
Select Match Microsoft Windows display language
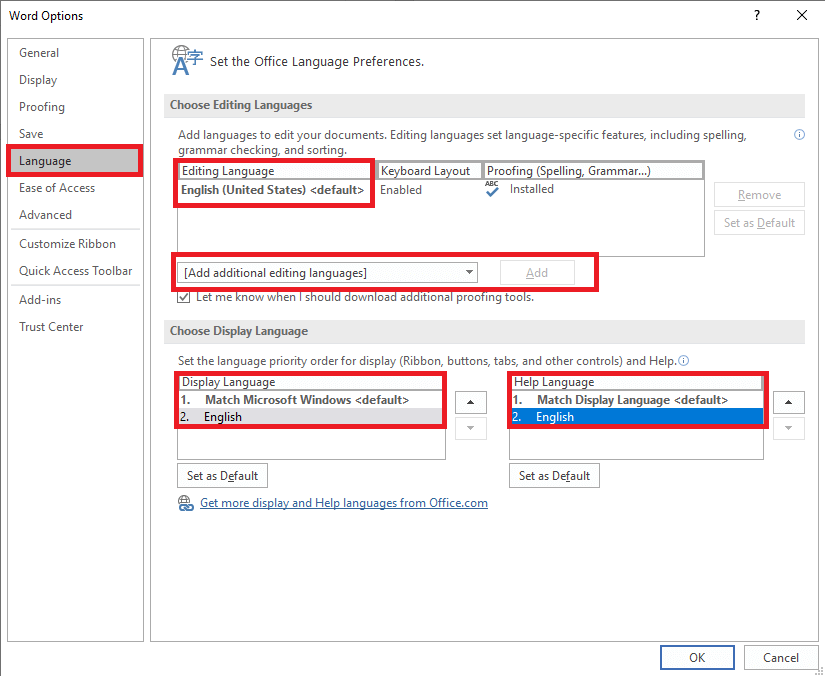pos(311,400)
